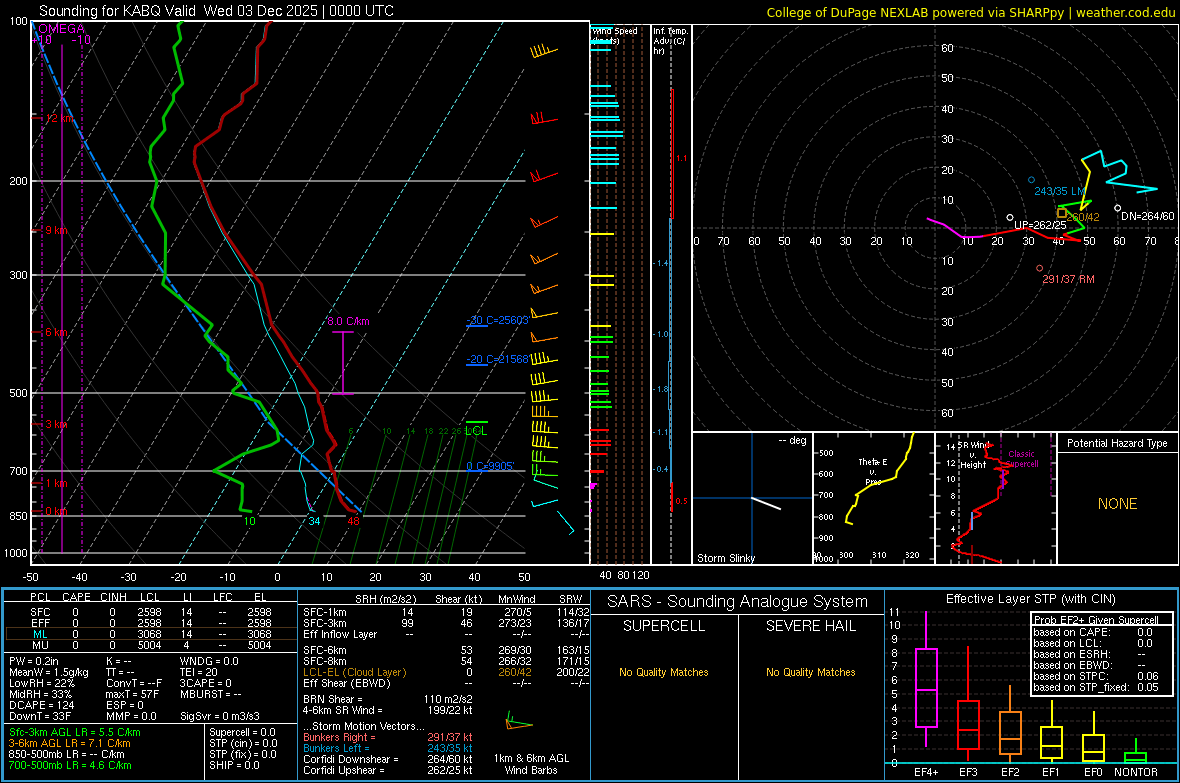The width and height of the screenshot is (1180, 783).
Task: Click the 291/37 RM hodograph label
Action: (x=1069, y=279)
